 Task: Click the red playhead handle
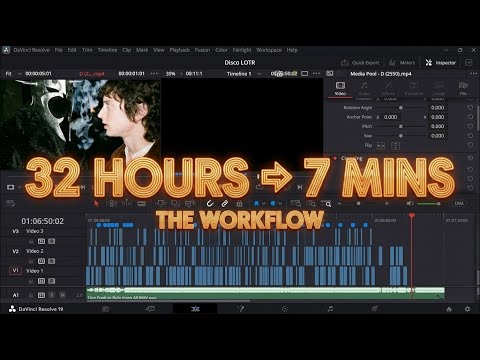[x=412, y=216]
